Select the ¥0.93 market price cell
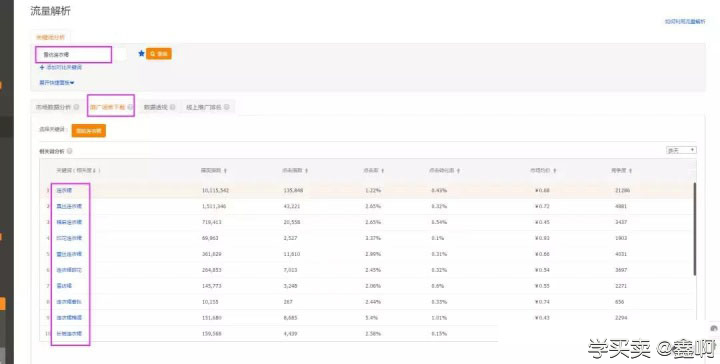Image resolution: width=720 pixels, height=364 pixels. click(x=542, y=238)
